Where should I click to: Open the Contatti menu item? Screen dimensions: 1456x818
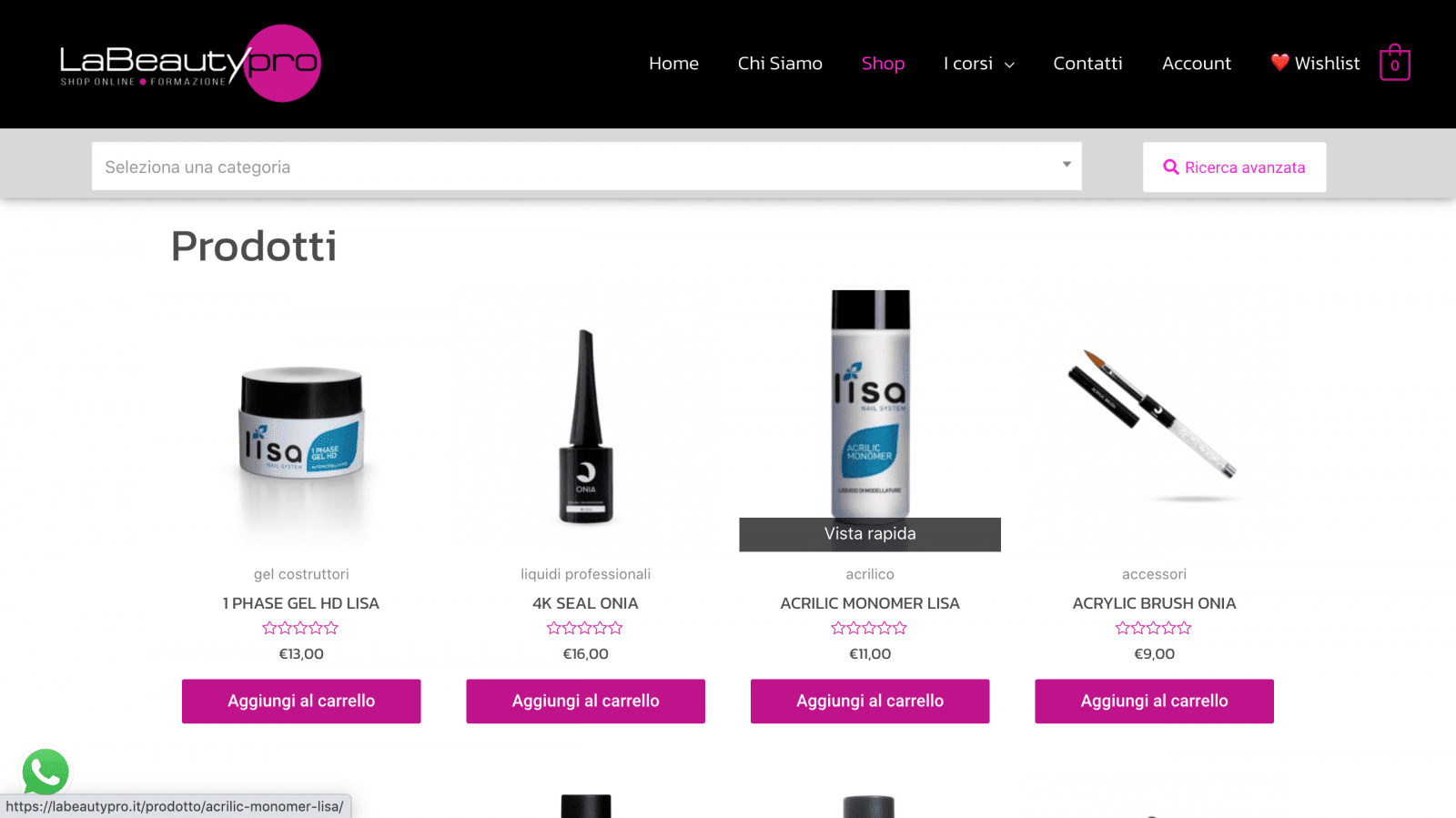1087,63
